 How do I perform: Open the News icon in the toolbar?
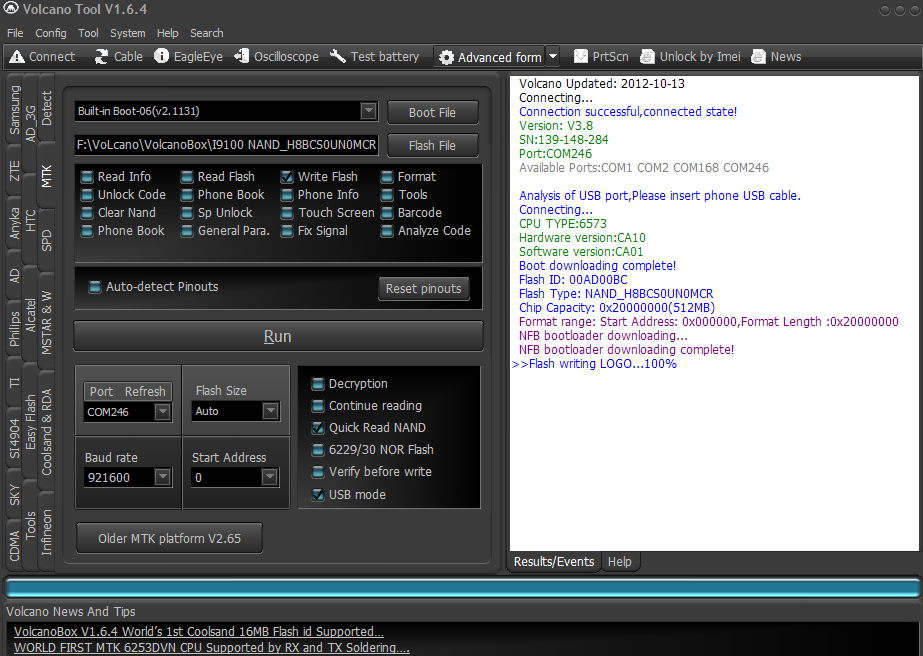tap(759, 57)
